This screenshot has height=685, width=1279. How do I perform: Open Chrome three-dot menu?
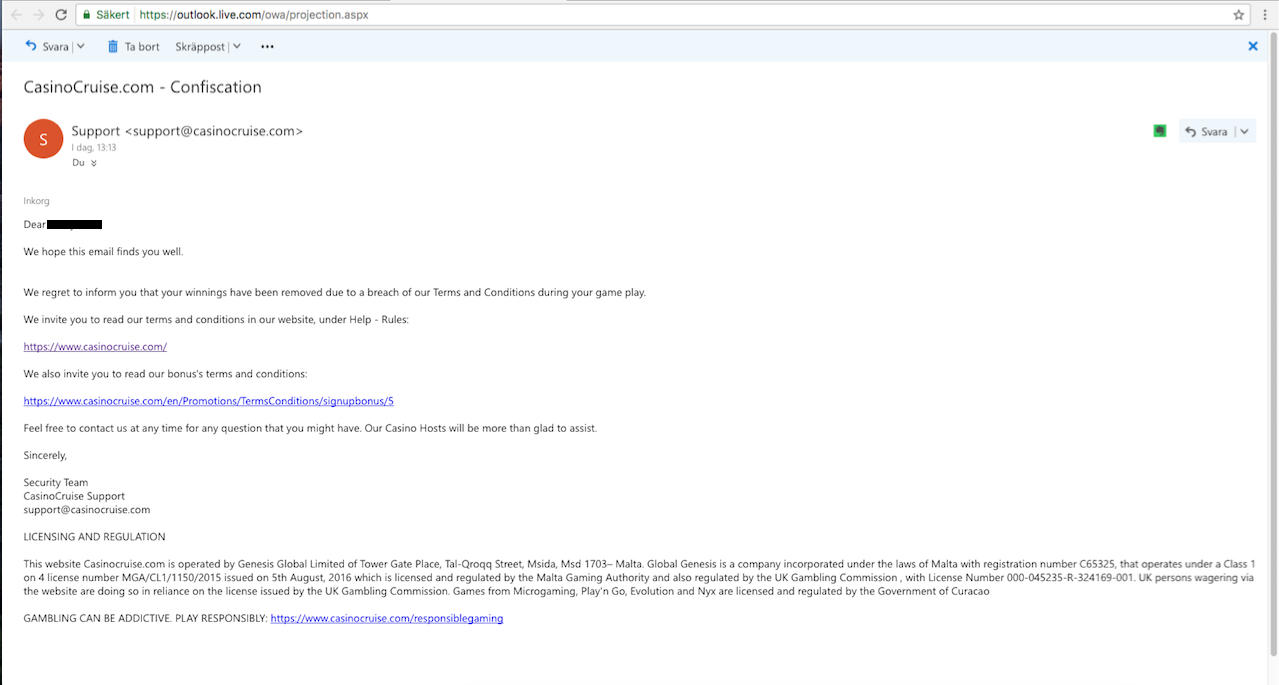coord(1266,15)
